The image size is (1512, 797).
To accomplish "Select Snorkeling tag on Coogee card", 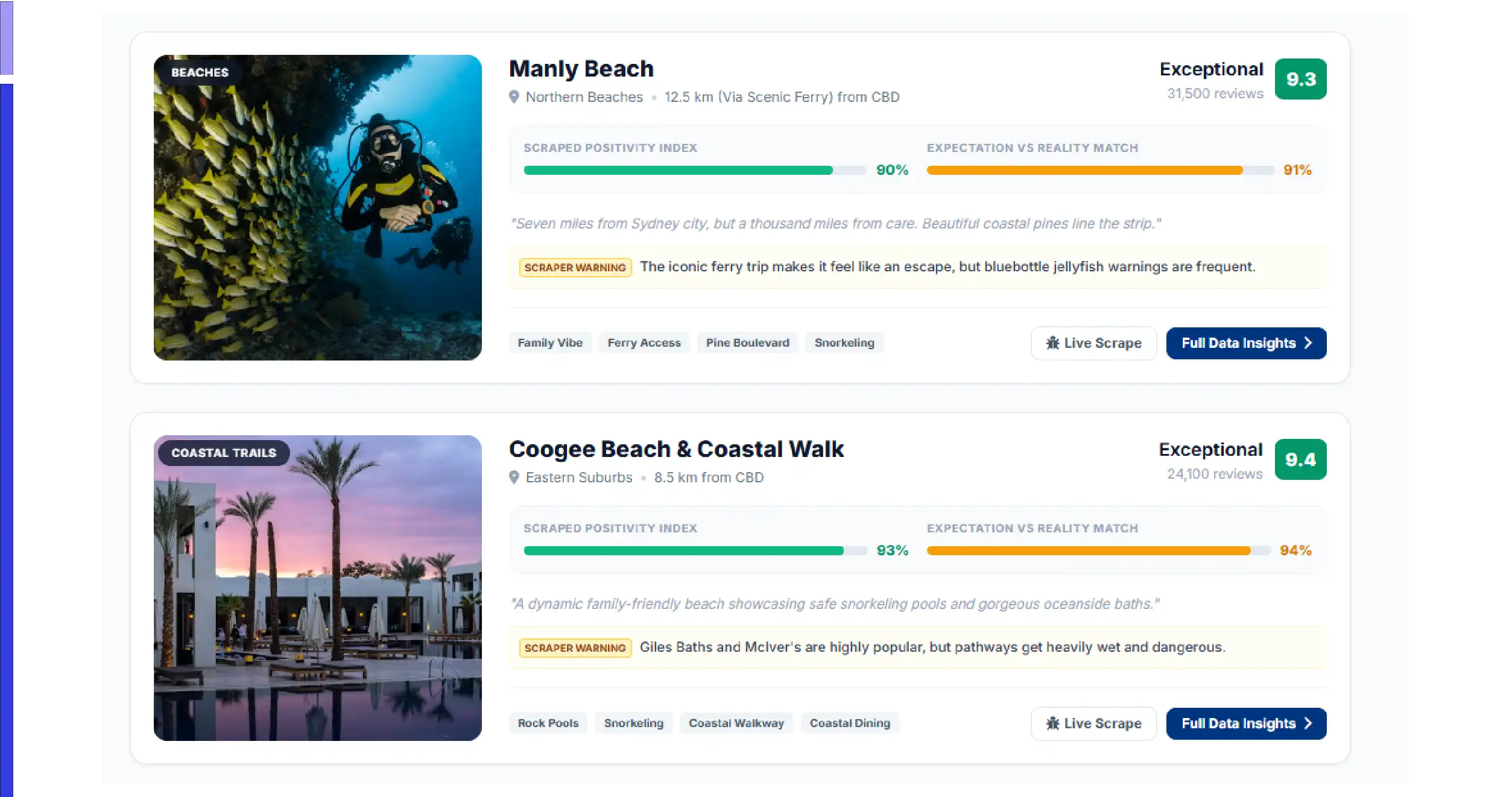I will point(633,723).
